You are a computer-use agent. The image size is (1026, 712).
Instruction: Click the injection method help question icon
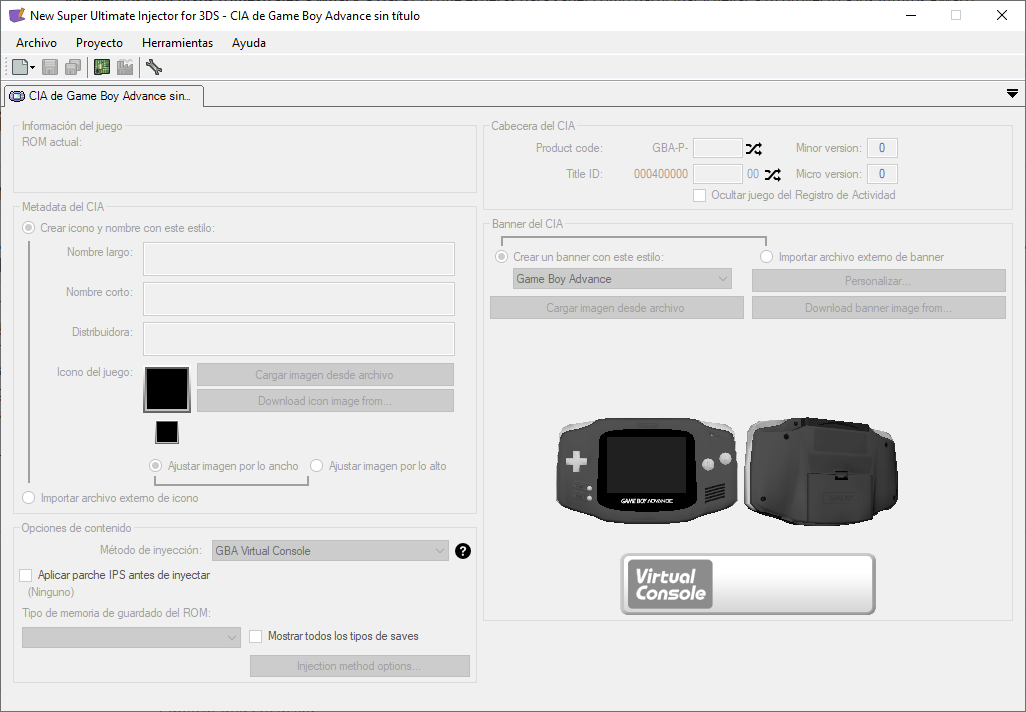pos(462,551)
